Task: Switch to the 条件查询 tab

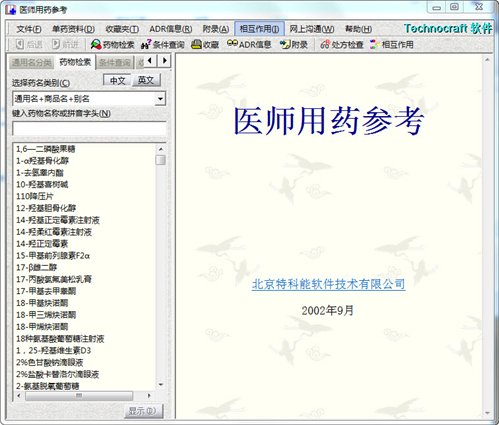Action: [115, 63]
